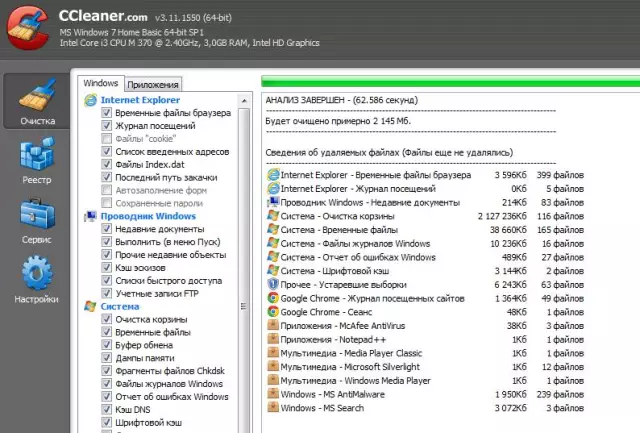Click box icon of MS AntiMalware result
The image size is (640, 433).
click(273, 394)
